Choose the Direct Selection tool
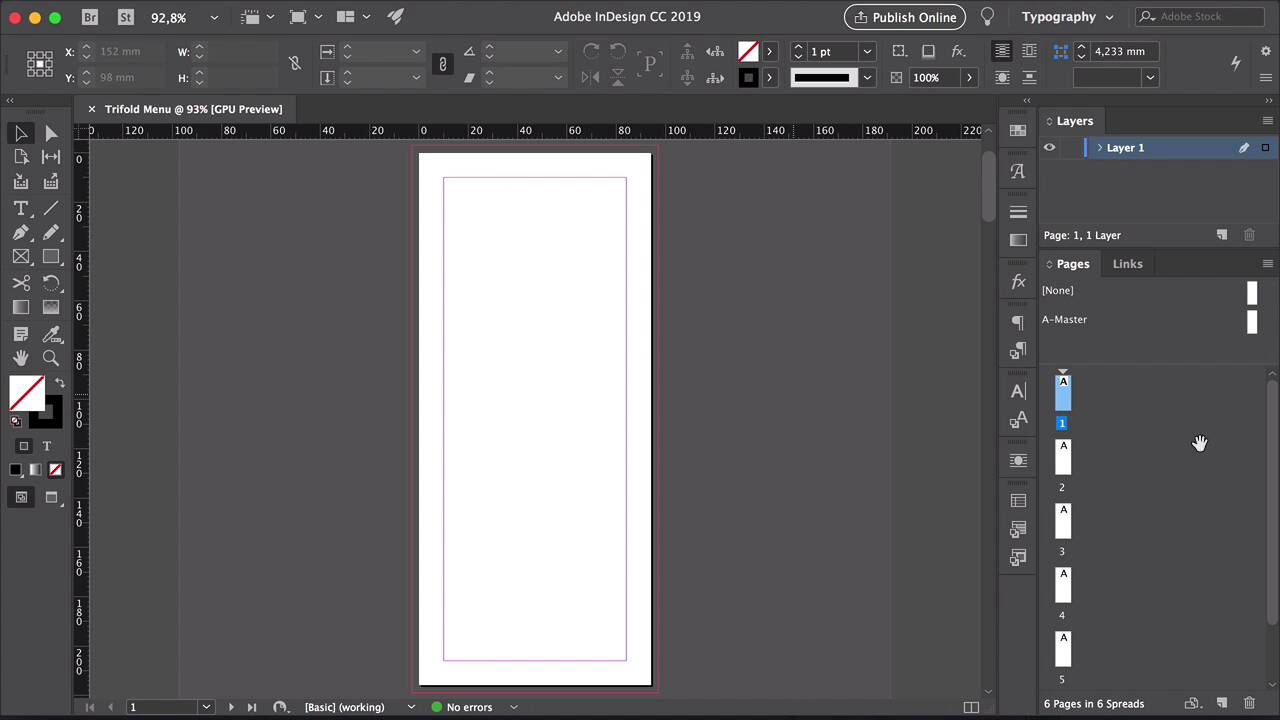This screenshot has height=720, width=1280. click(x=51, y=133)
